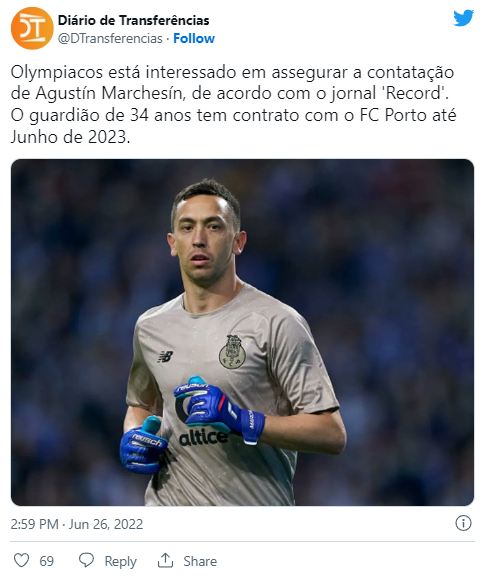Click the @DTransferencias handle
This screenshot has height=578, width=485.
tap(110, 38)
